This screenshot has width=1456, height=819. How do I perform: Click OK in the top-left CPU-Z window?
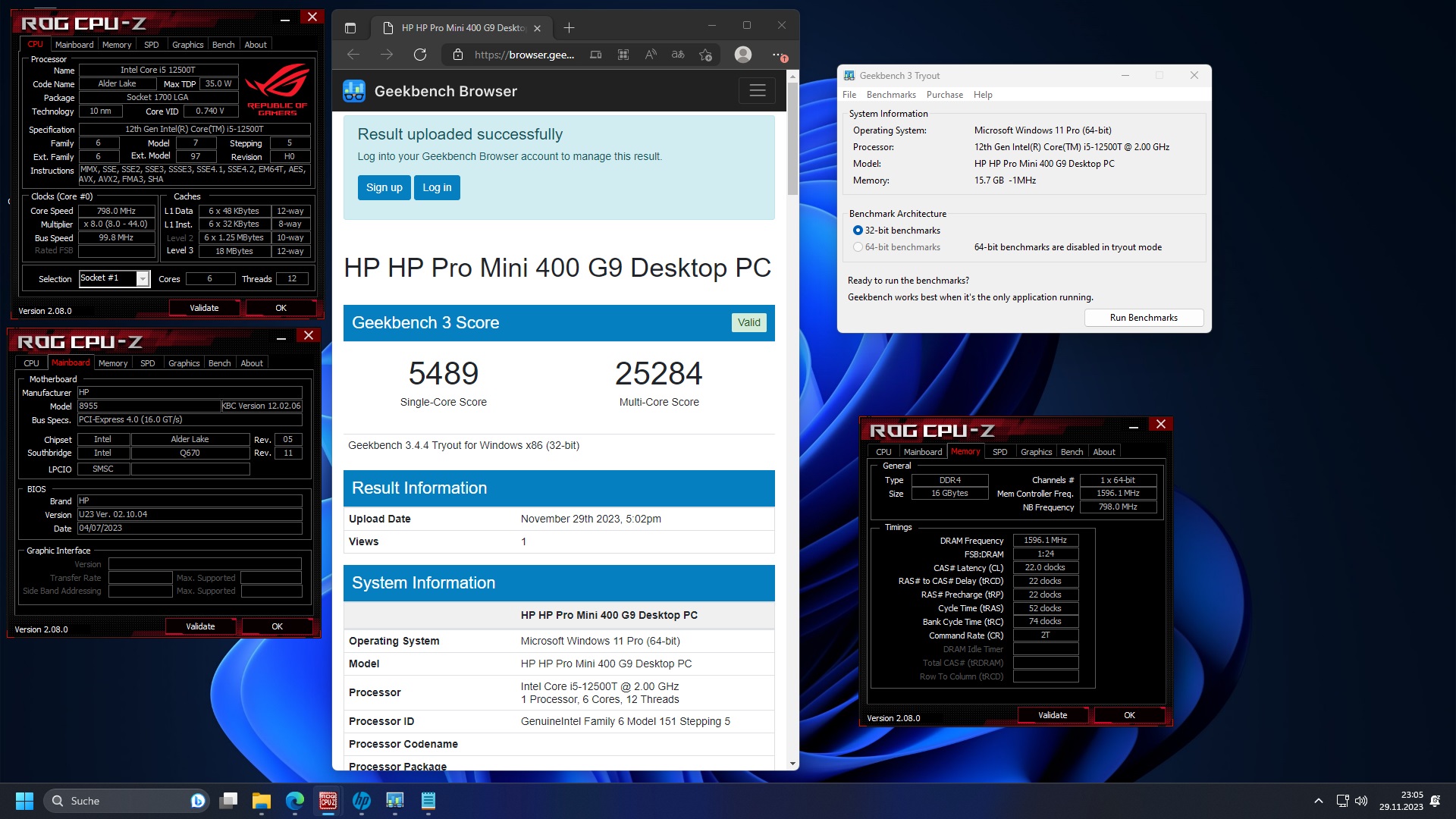pos(281,308)
